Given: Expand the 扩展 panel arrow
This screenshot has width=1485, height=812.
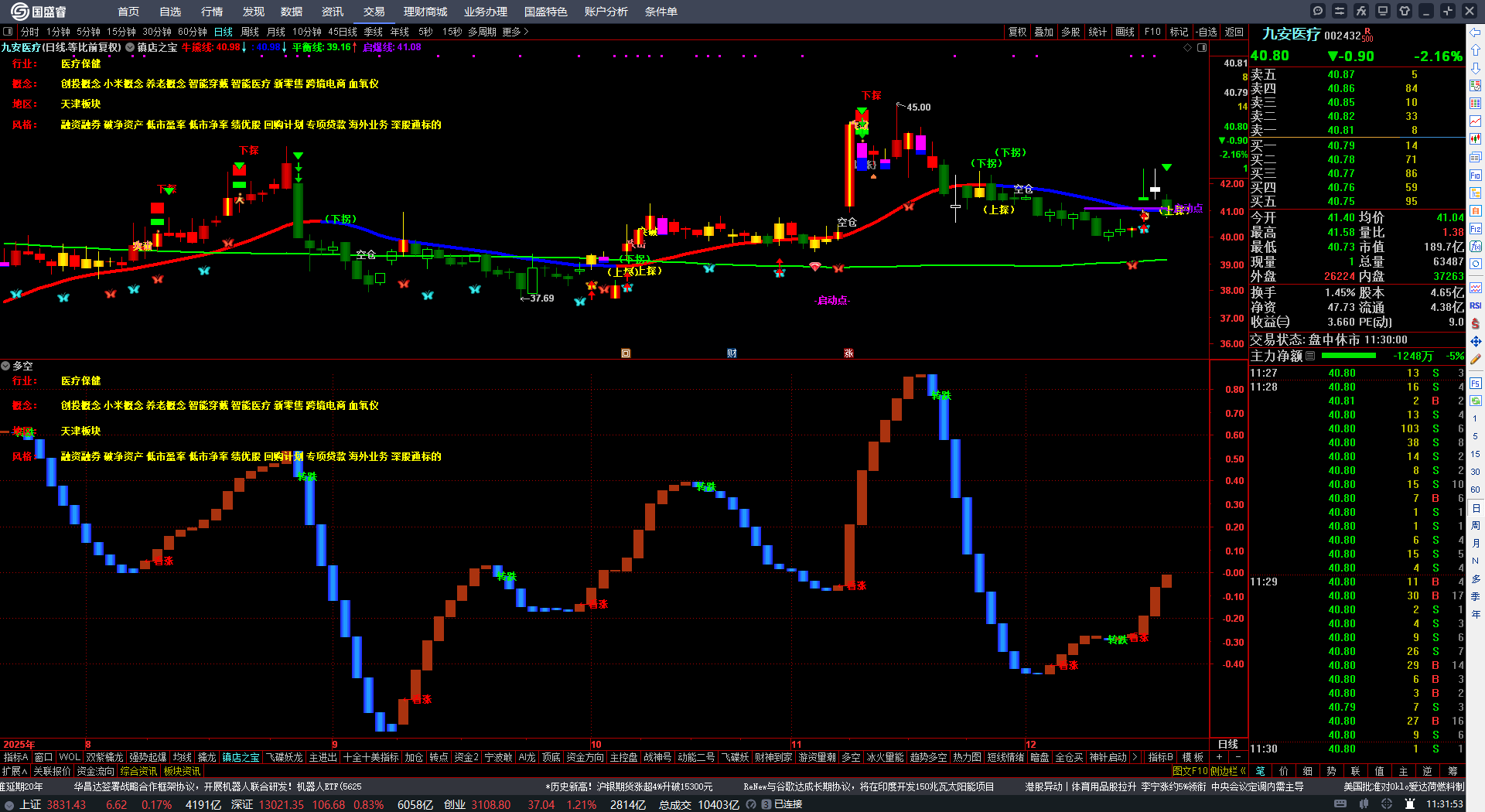Looking at the screenshot, I should (x=14, y=771).
